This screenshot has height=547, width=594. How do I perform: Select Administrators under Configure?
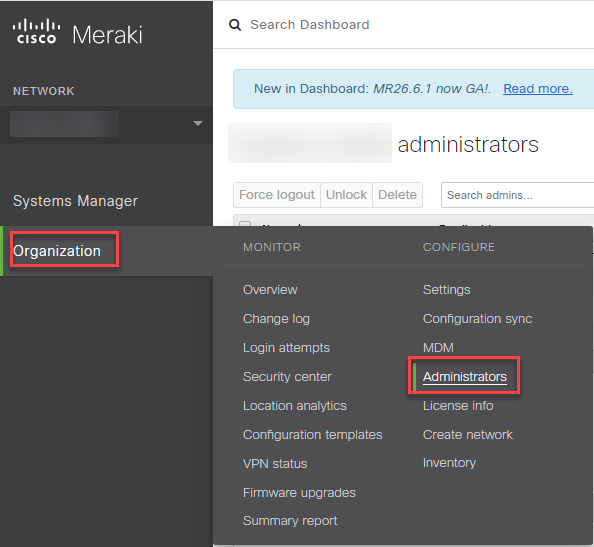tap(465, 377)
